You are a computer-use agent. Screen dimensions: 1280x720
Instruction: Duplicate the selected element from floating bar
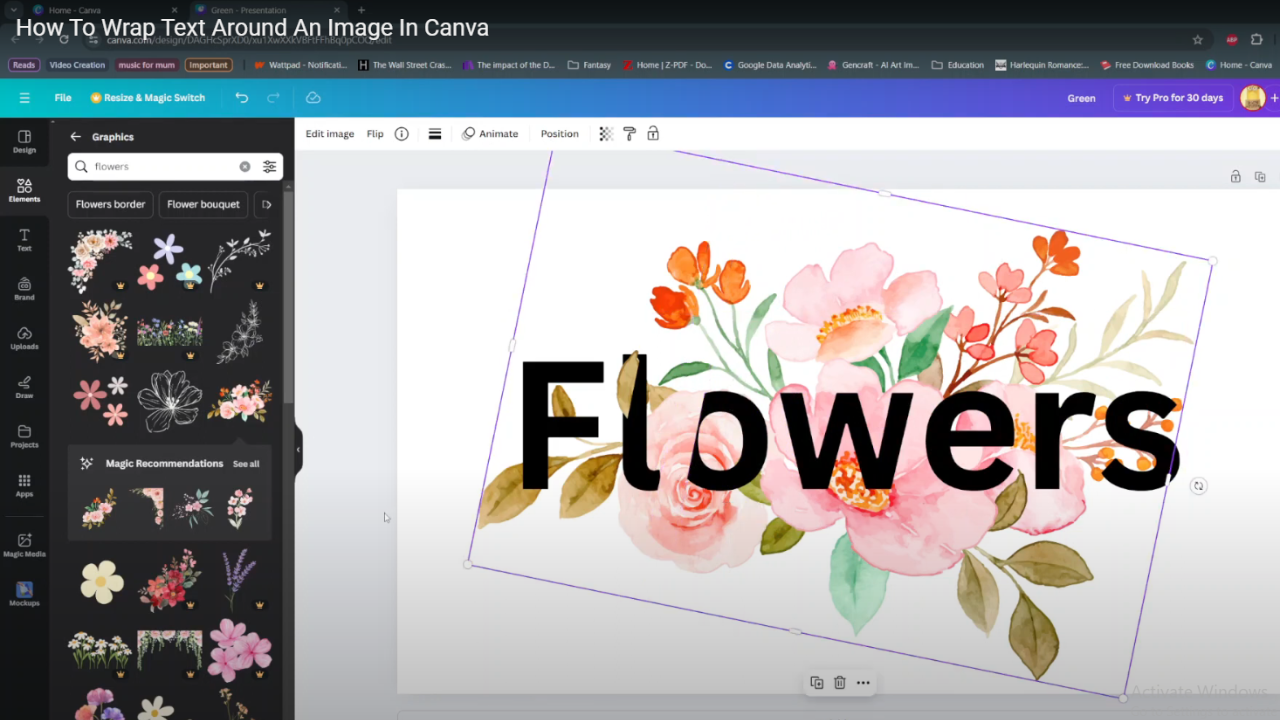(x=816, y=683)
